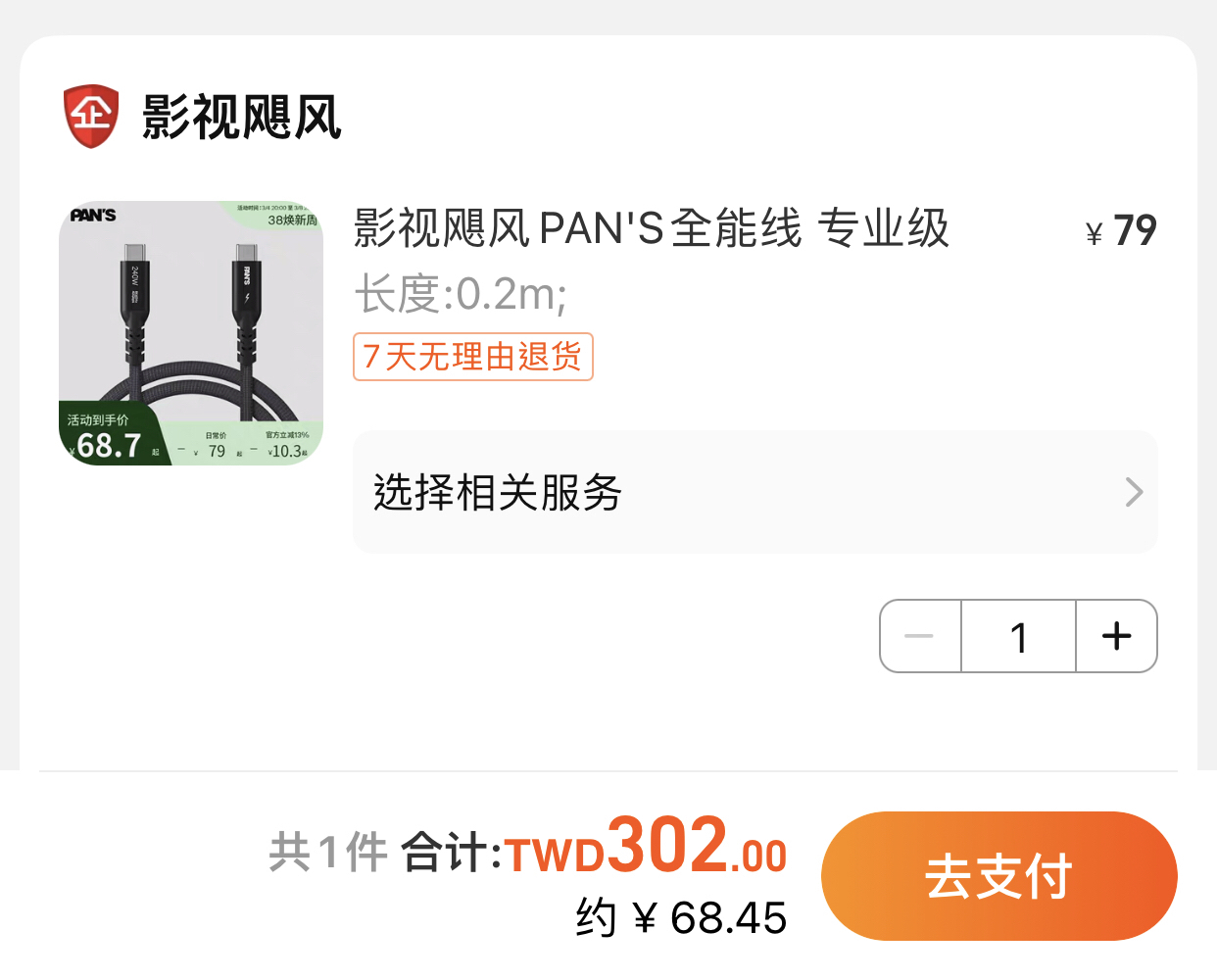Image resolution: width=1217 pixels, height=980 pixels.
Task: Expand the 选择相关服务 row
Action: [755, 492]
